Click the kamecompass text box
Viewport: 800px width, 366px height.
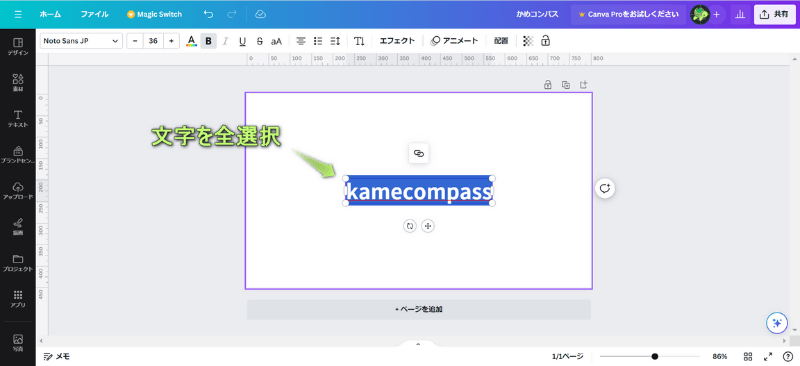[419, 191]
